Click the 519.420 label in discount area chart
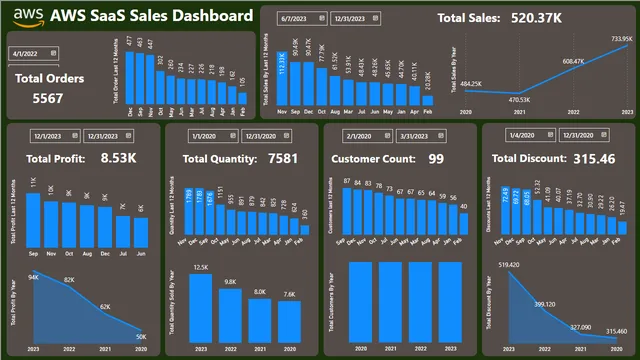640x360 pixels. point(509,264)
